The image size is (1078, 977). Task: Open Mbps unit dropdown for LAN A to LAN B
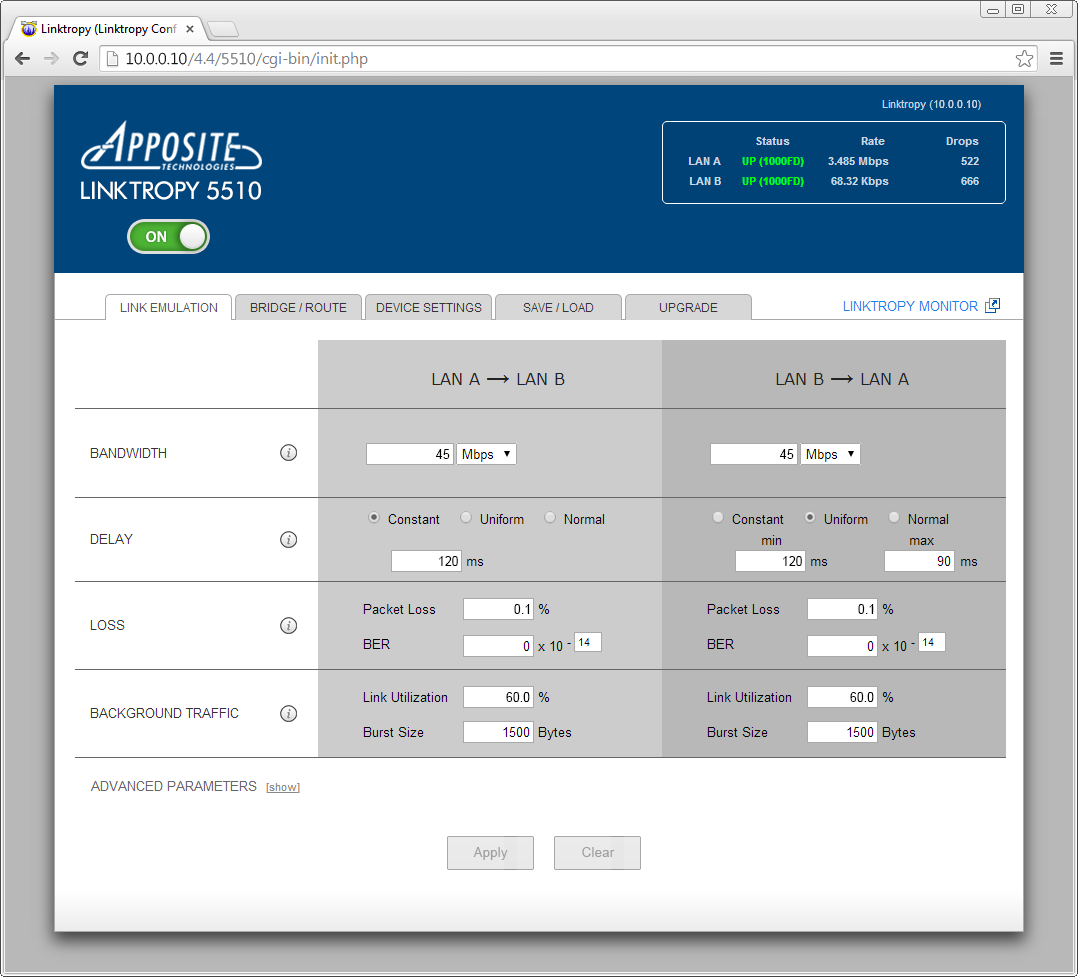[x=486, y=454]
